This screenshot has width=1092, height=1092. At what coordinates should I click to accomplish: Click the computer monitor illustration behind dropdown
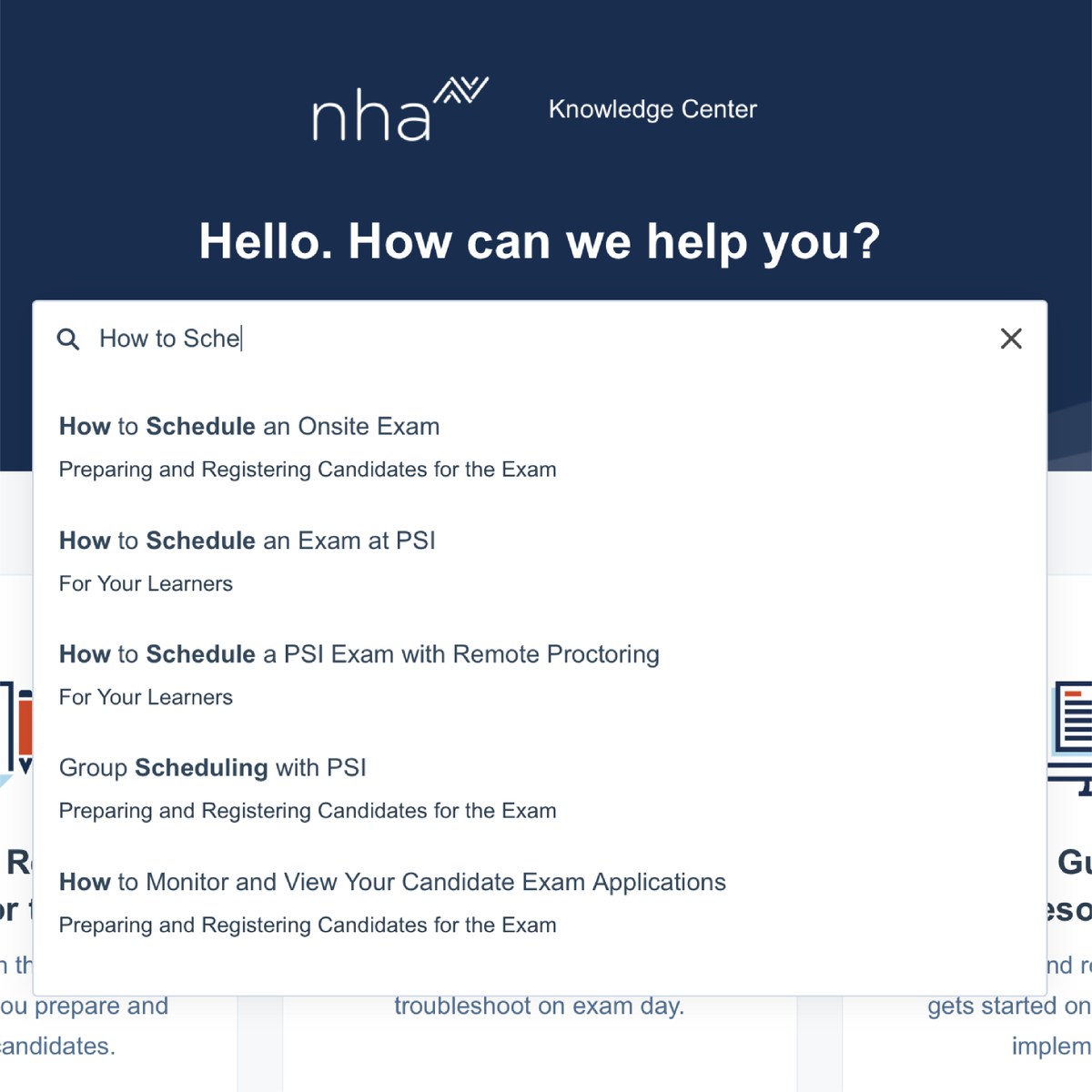1070,737
